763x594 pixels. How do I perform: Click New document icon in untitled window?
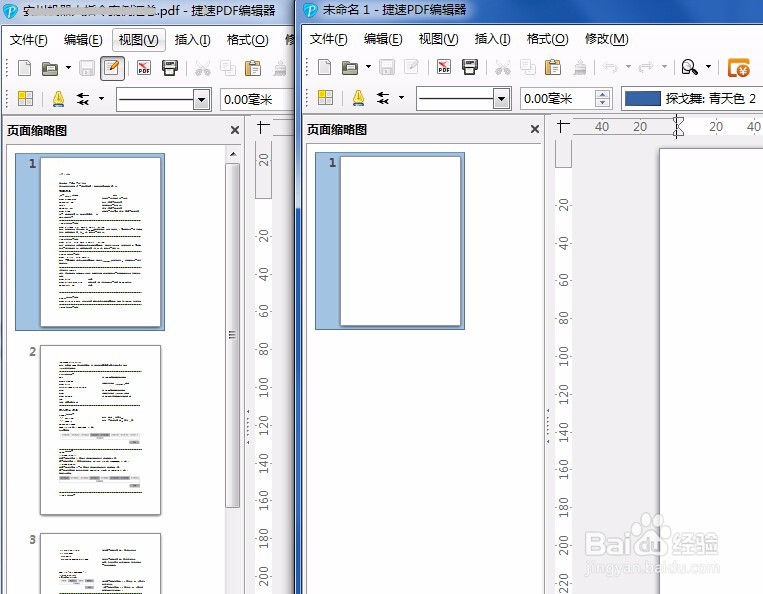[324, 67]
